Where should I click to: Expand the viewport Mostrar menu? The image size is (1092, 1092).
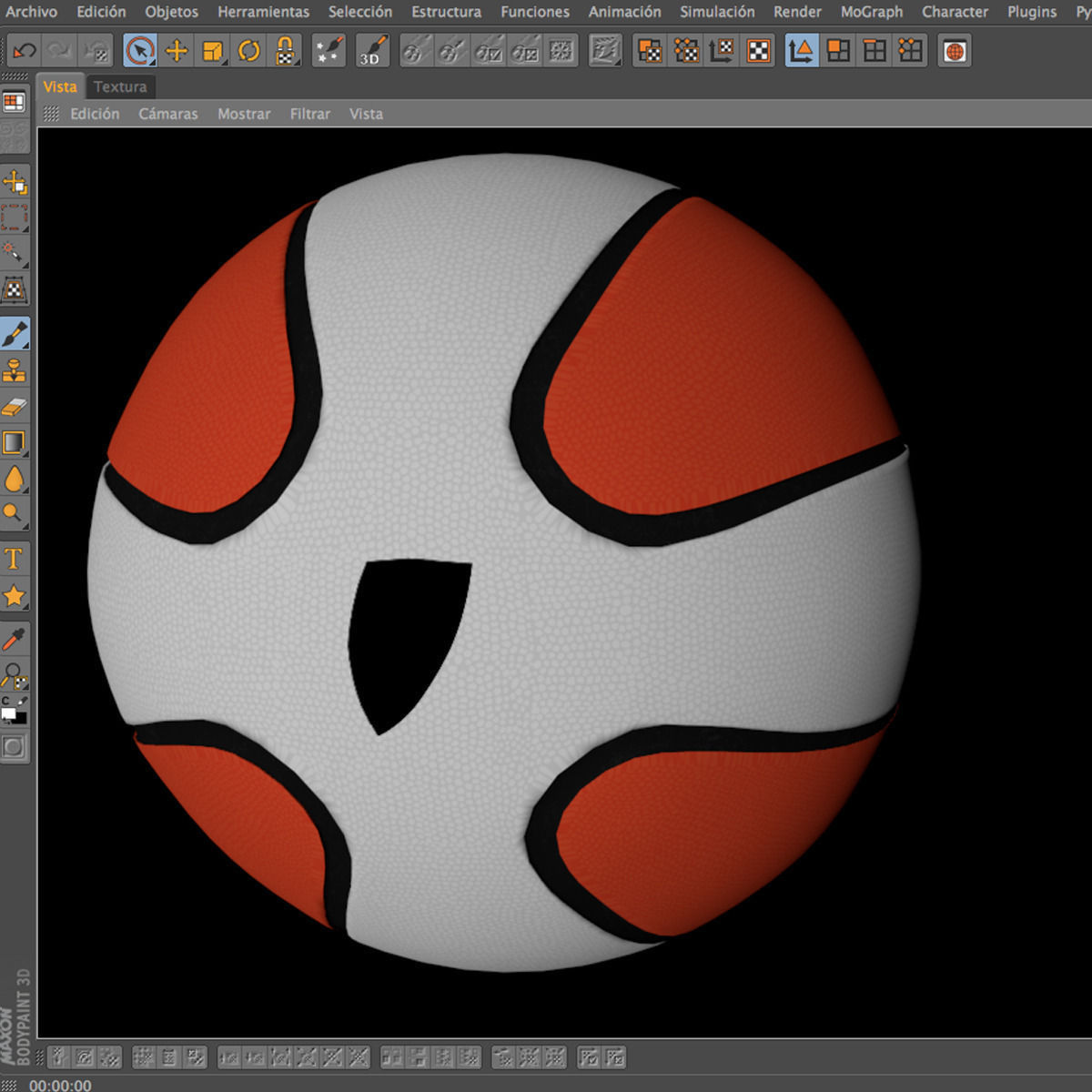[244, 114]
